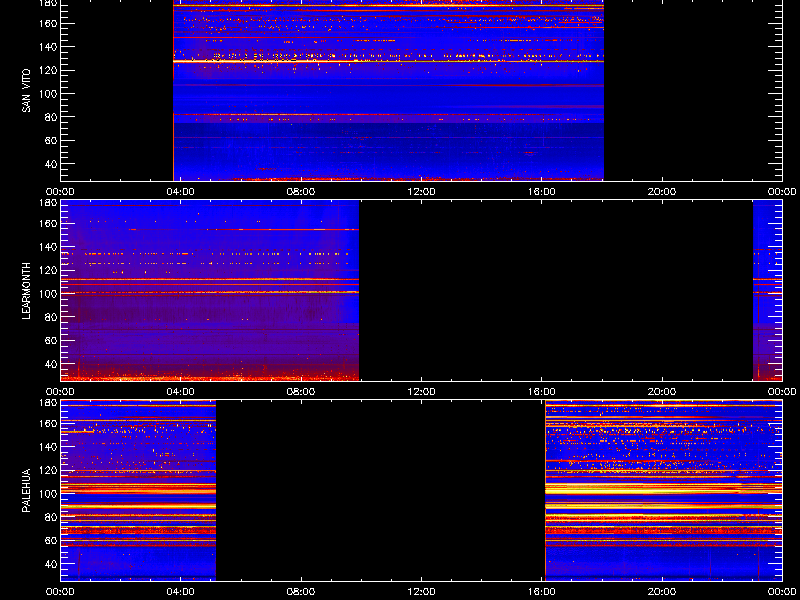The image size is (800, 600).
Task: Click the 40 frequency tick on Learmonth axis
Action: pos(52,364)
